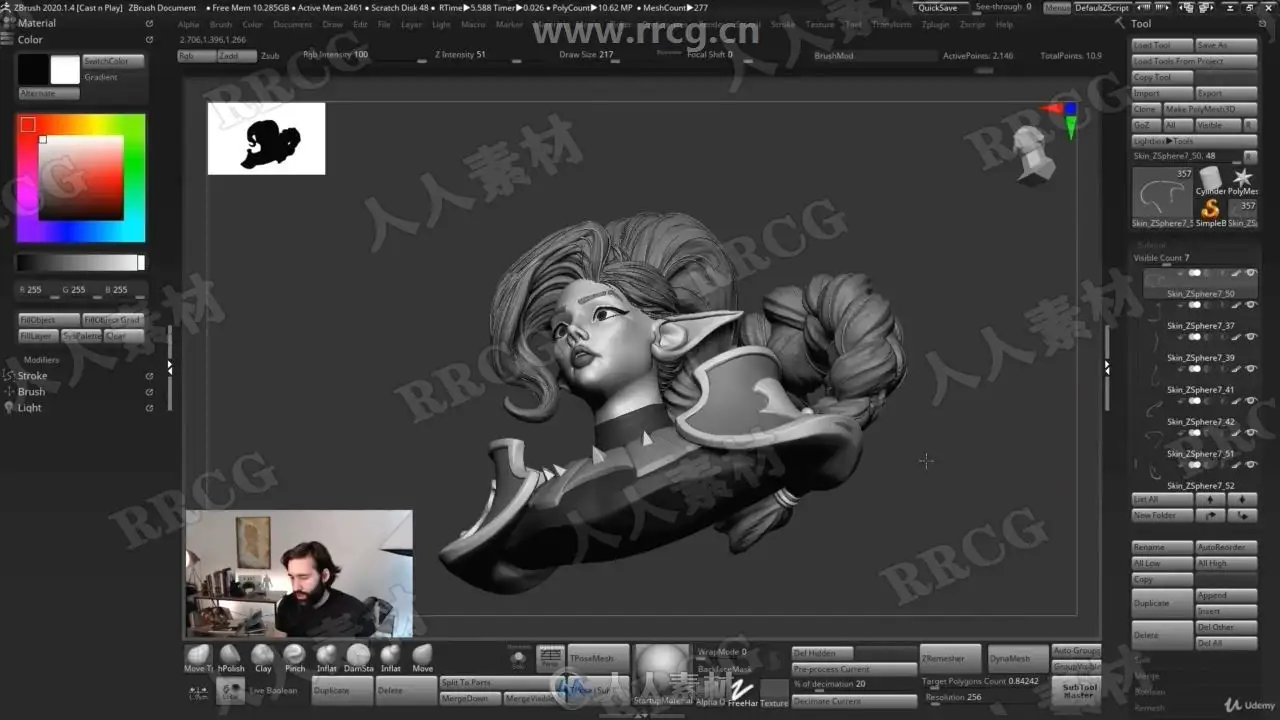The width and height of the screenshot is (1280, 720).
Task: Select the Move Topological brush
Action: click(x=198, y=658)
